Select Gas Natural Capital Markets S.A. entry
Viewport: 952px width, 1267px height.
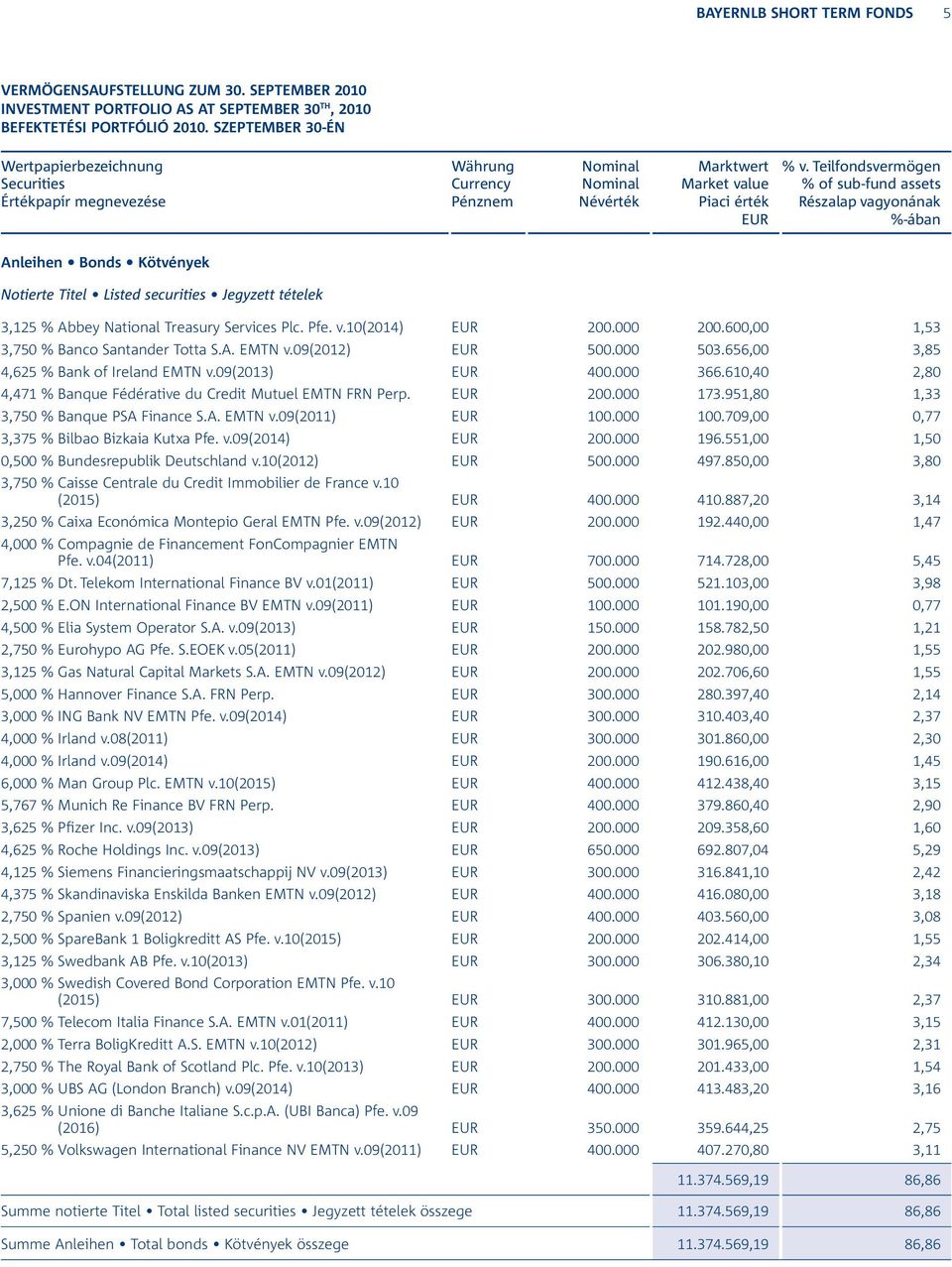click(193, 673)
